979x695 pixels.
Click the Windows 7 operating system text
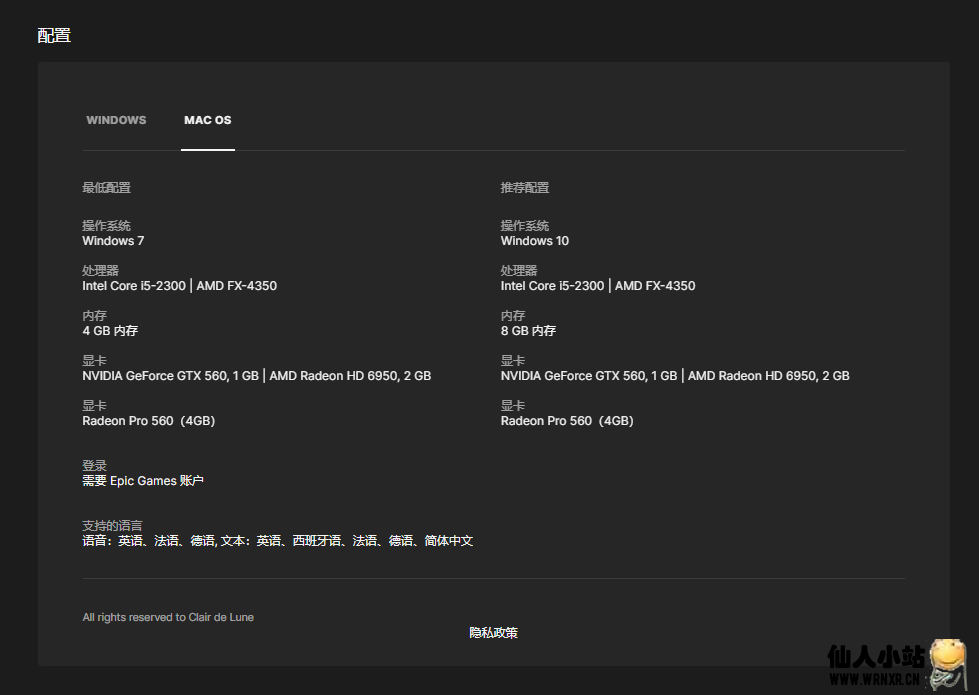pos(113,241)
